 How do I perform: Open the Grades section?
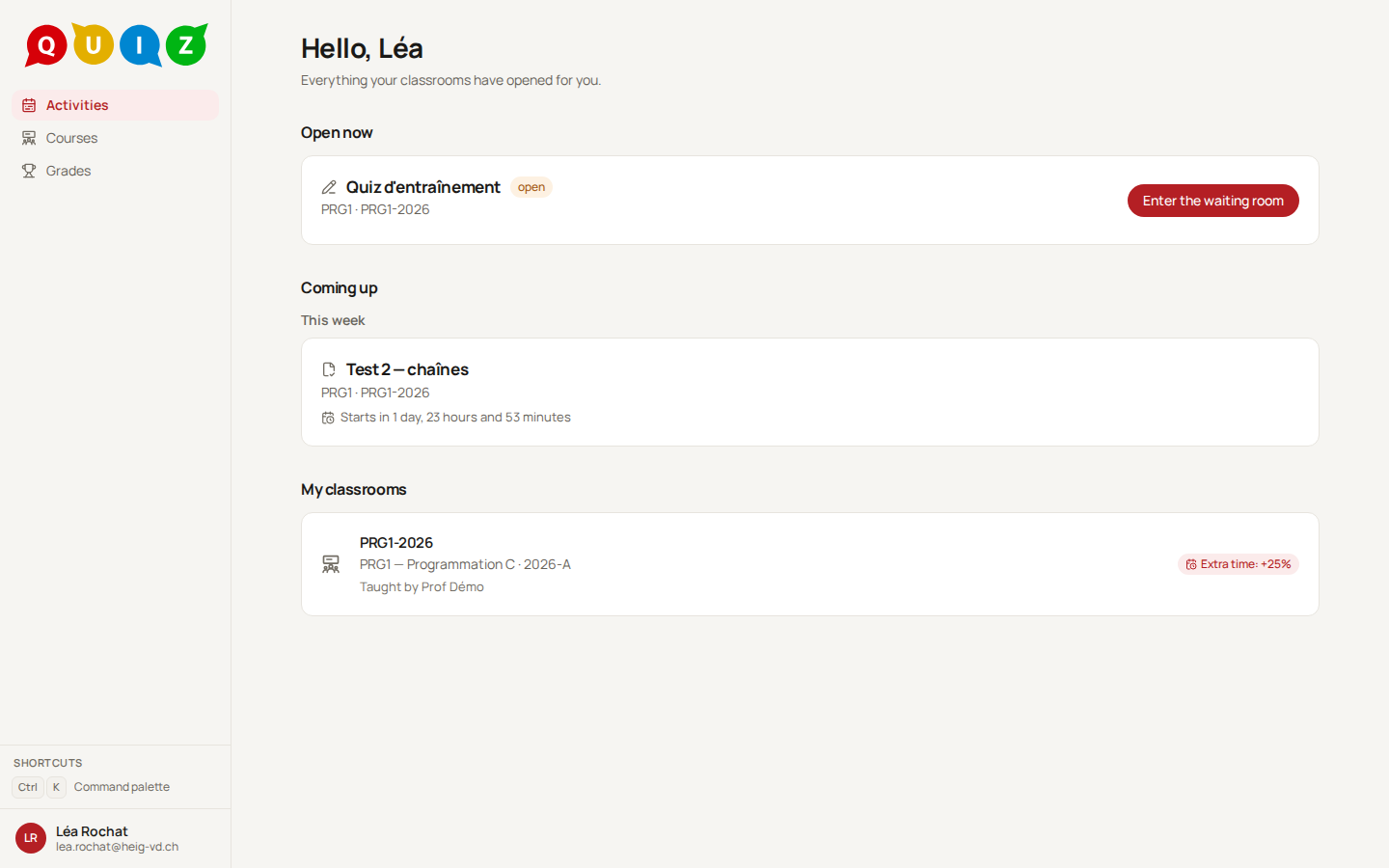click(116, 171)
